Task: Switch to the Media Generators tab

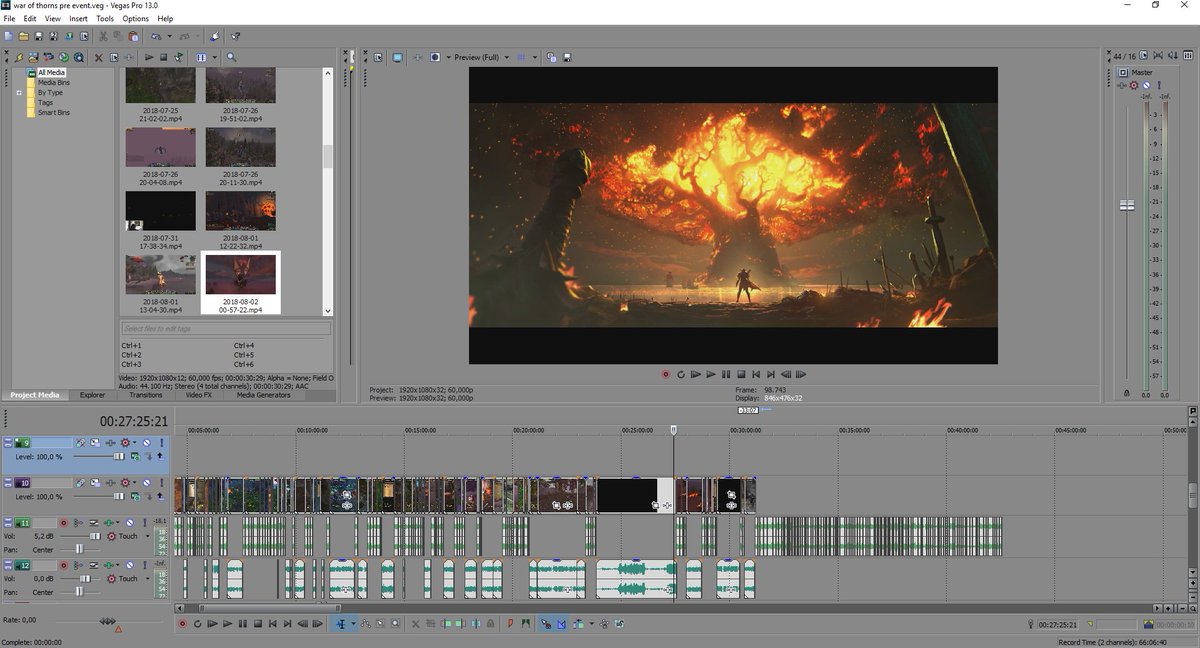Action: [263, 395]
